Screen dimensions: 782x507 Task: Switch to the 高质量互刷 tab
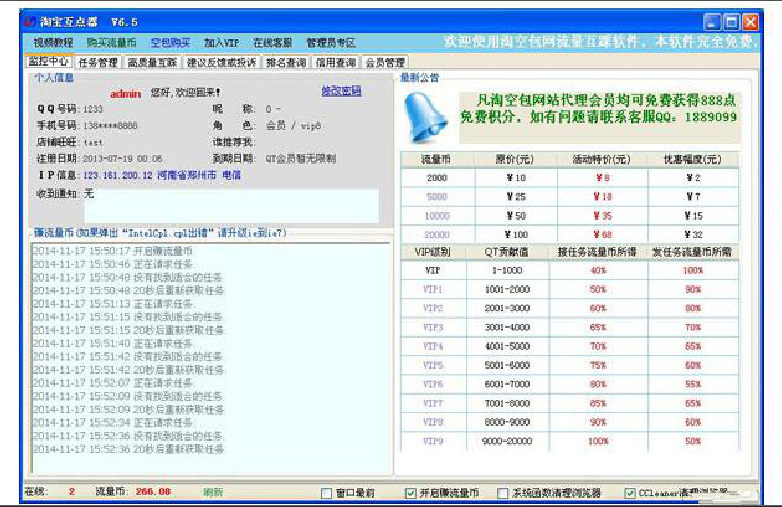coord(152,62)
